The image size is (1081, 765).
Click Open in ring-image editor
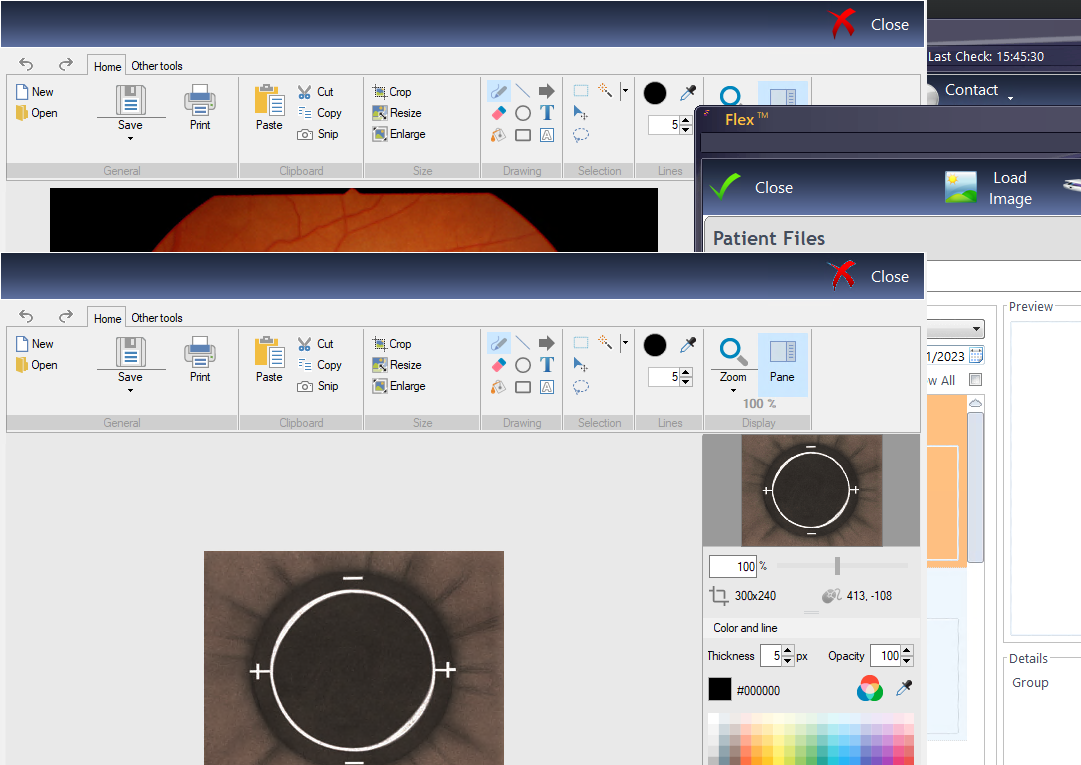tap(37, 365)
